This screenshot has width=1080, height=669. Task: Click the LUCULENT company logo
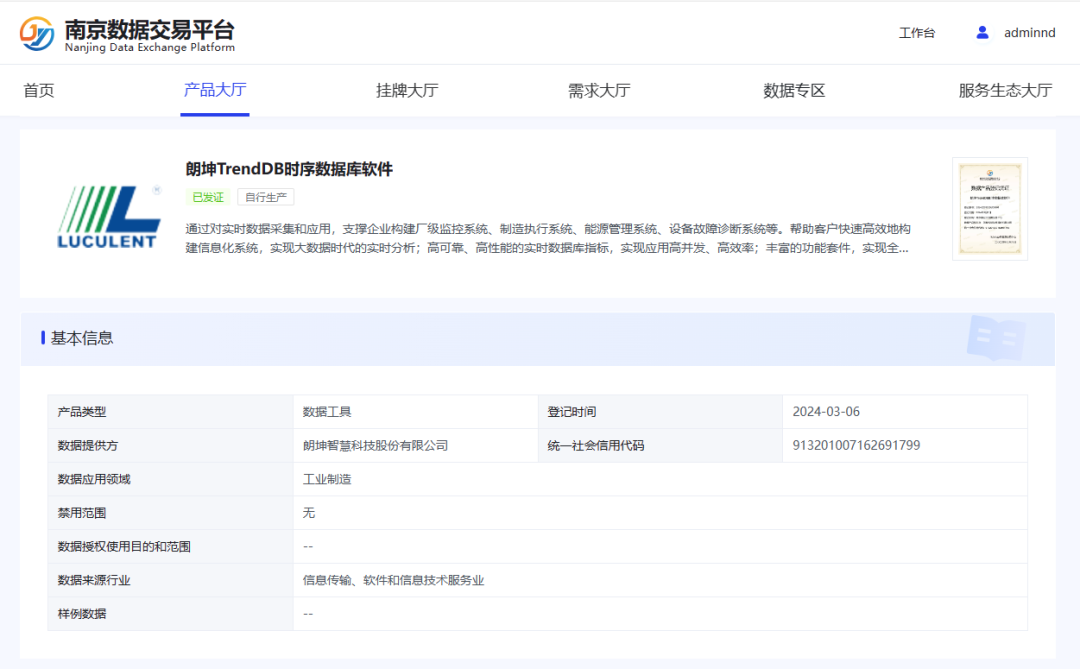(x=109, y=213)
